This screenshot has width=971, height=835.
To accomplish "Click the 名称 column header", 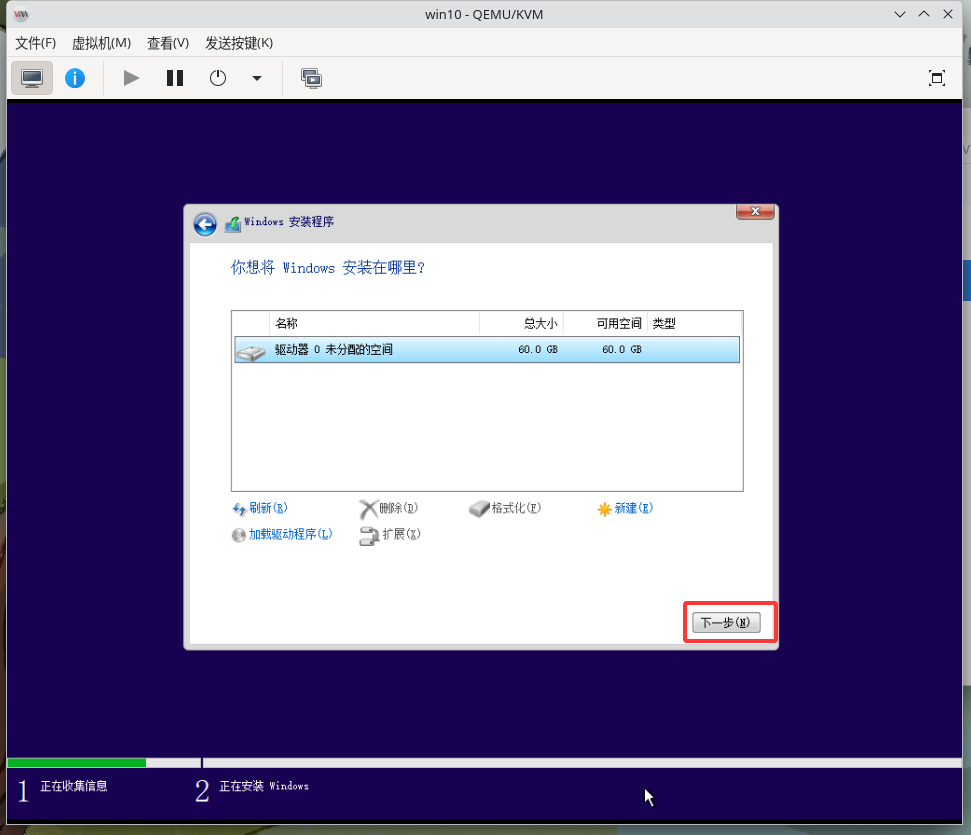I will tap(374, 323).
